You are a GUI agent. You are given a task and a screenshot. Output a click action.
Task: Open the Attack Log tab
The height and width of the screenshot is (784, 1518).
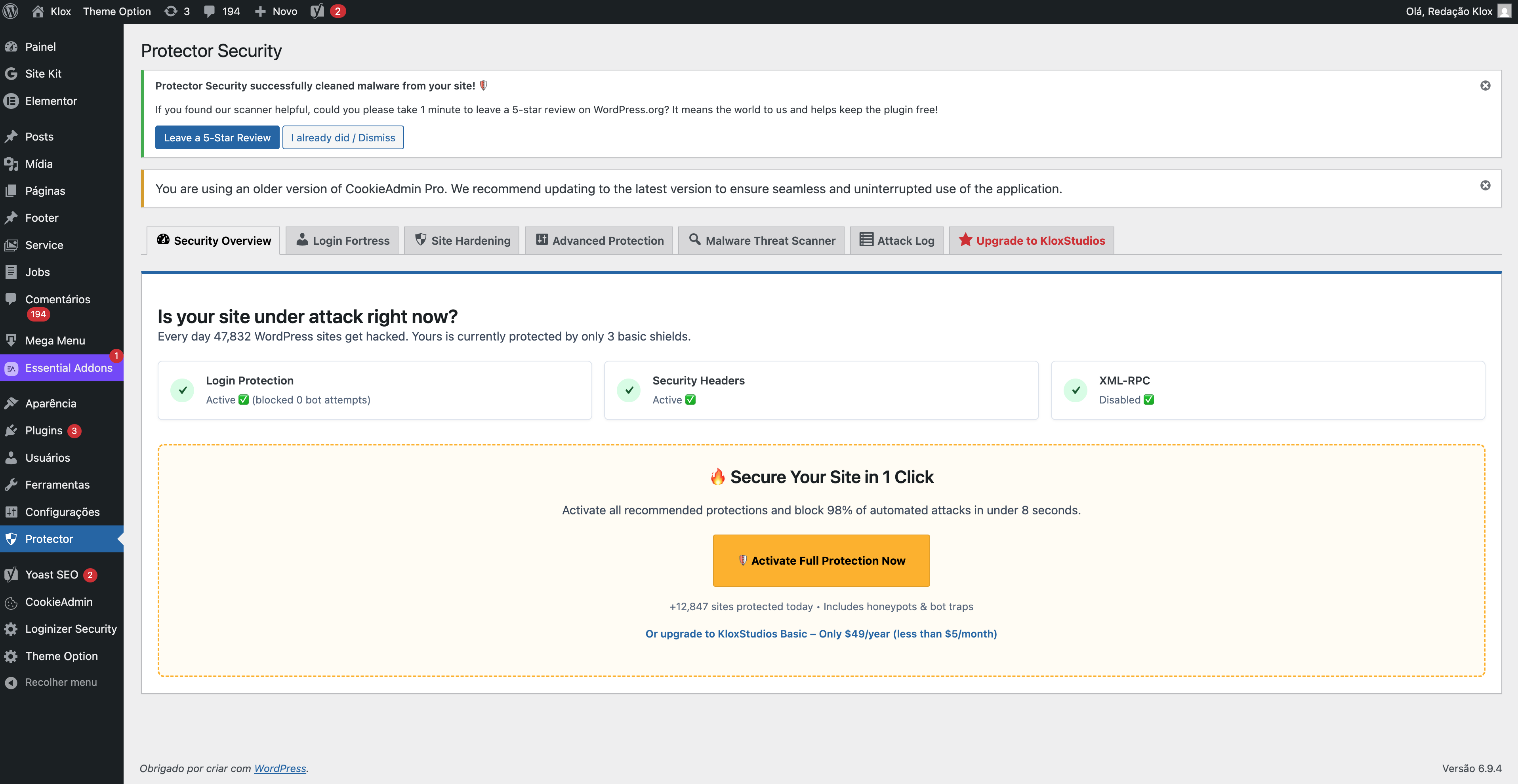tap(897, 240)
